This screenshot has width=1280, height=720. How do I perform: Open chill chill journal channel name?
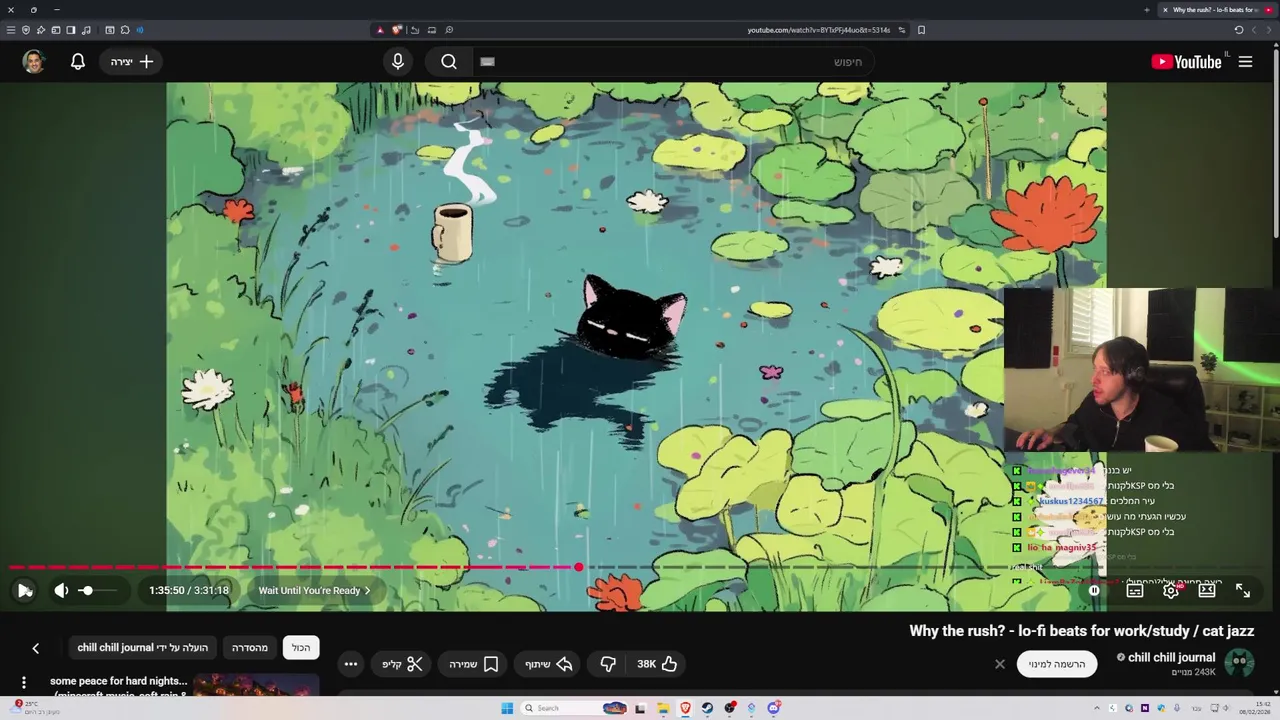tap(1171, 657)
